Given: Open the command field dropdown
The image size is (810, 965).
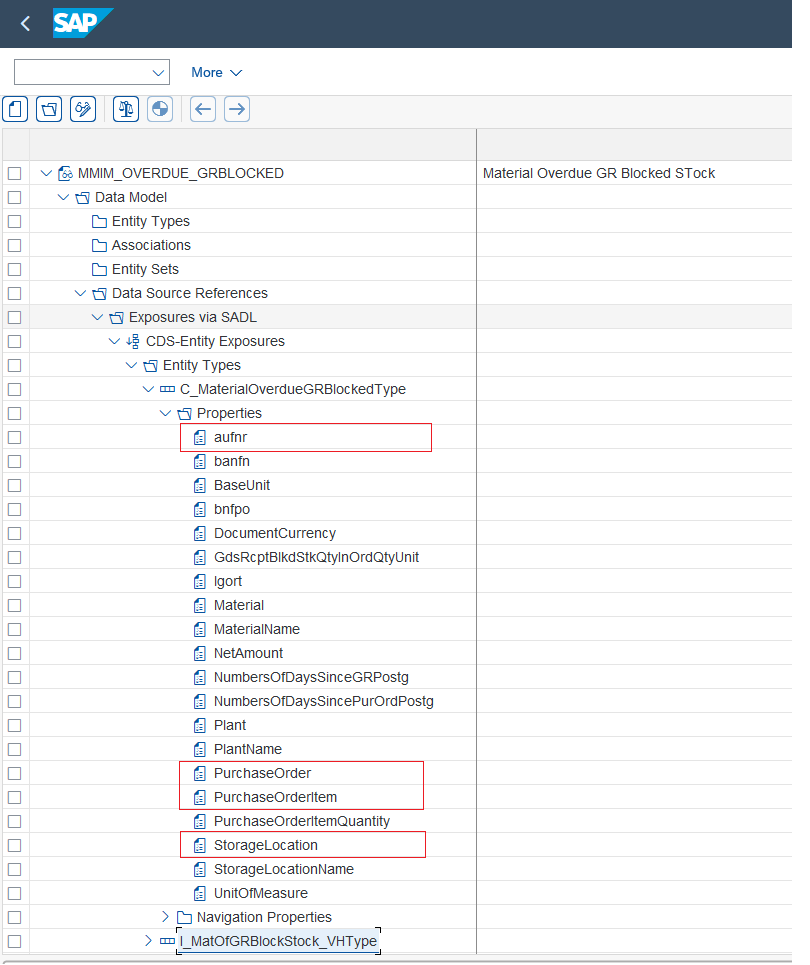Looking at the screenshot, I should pyautogui.click(x=158, y=73).
